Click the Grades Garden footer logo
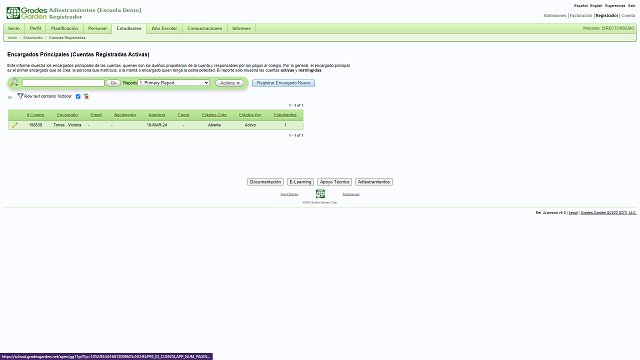 tap(320, 193)
